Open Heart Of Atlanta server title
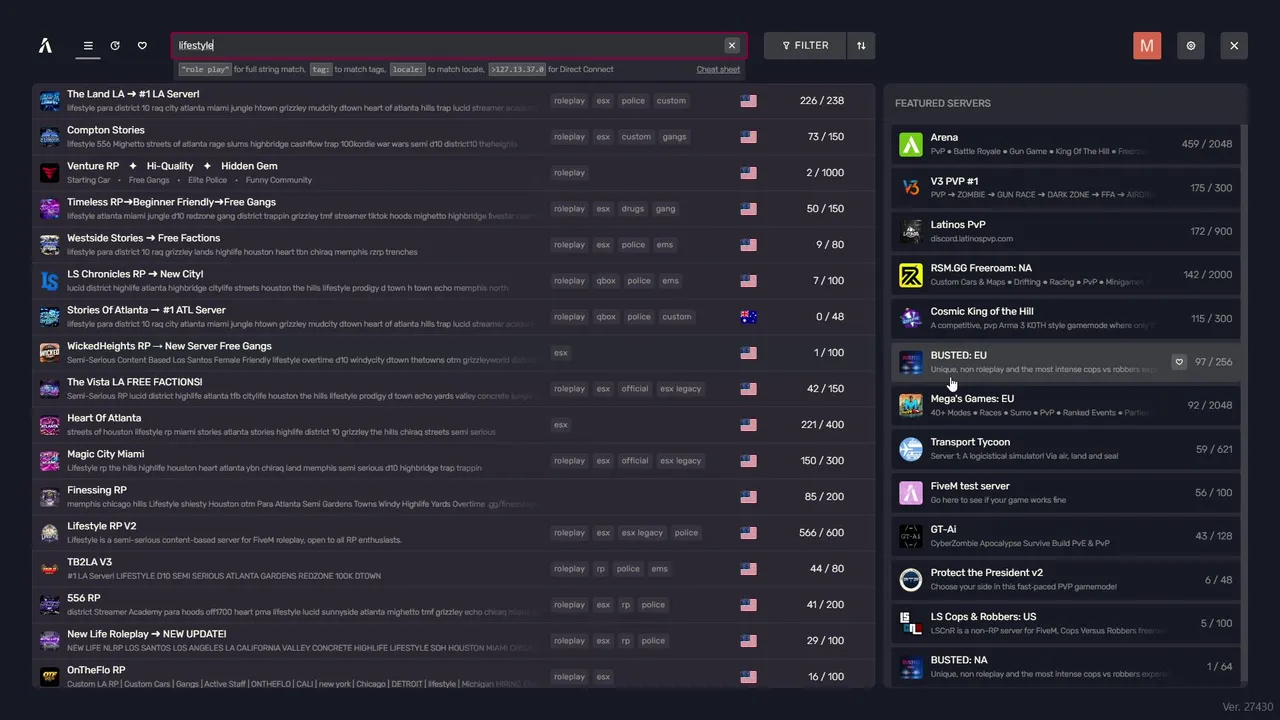This screenshot has width=1280, height=720. tap(104, 418)
